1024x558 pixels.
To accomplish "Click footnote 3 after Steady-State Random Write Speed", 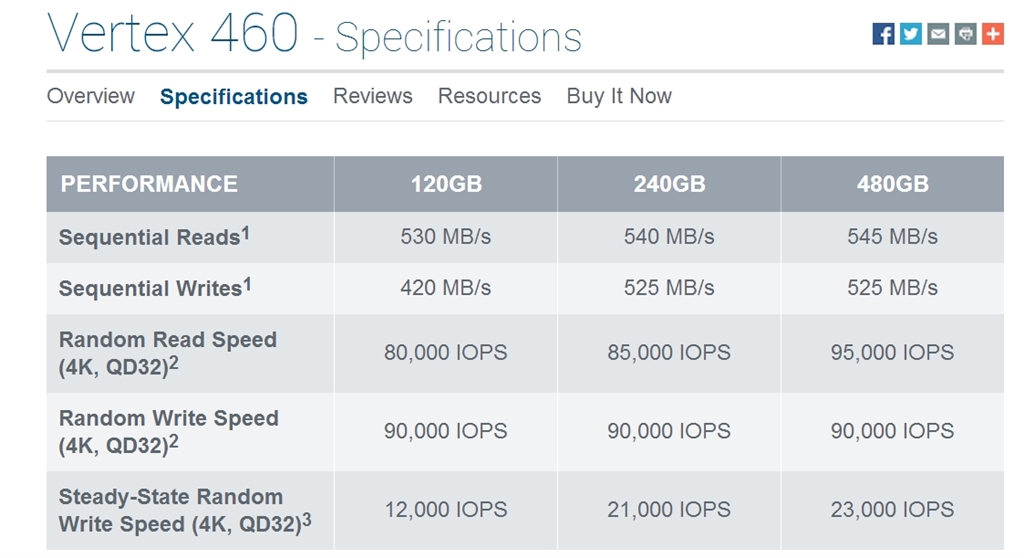I will pyautogui.click(x=307, y=519).
